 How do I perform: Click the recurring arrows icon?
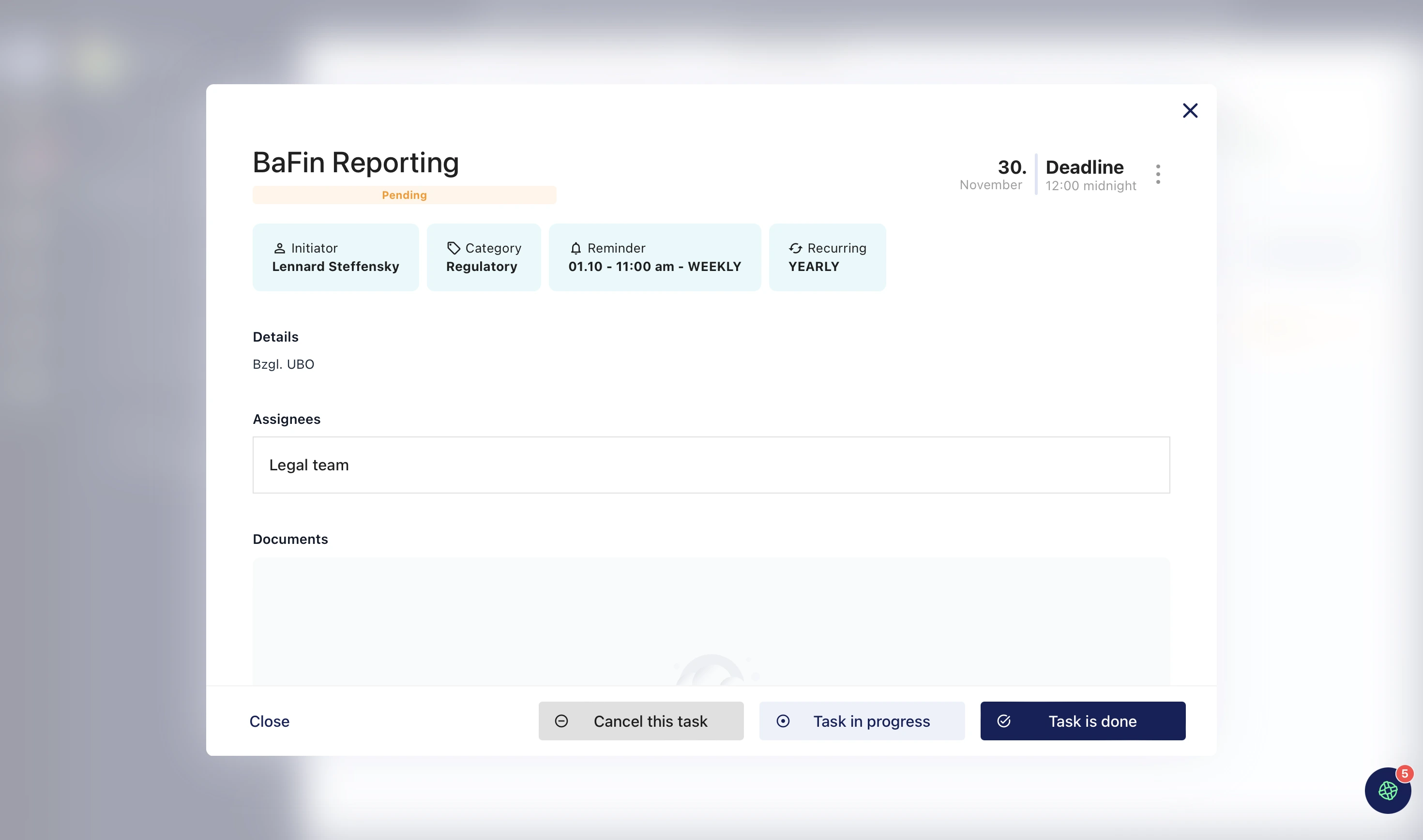pyautogui.click(x=795, y=249)
